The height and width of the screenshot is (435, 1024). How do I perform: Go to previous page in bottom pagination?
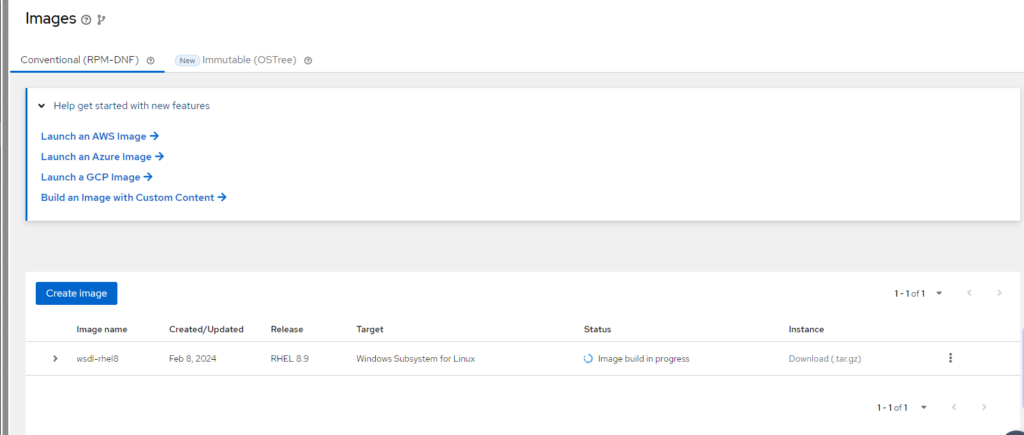954,407
